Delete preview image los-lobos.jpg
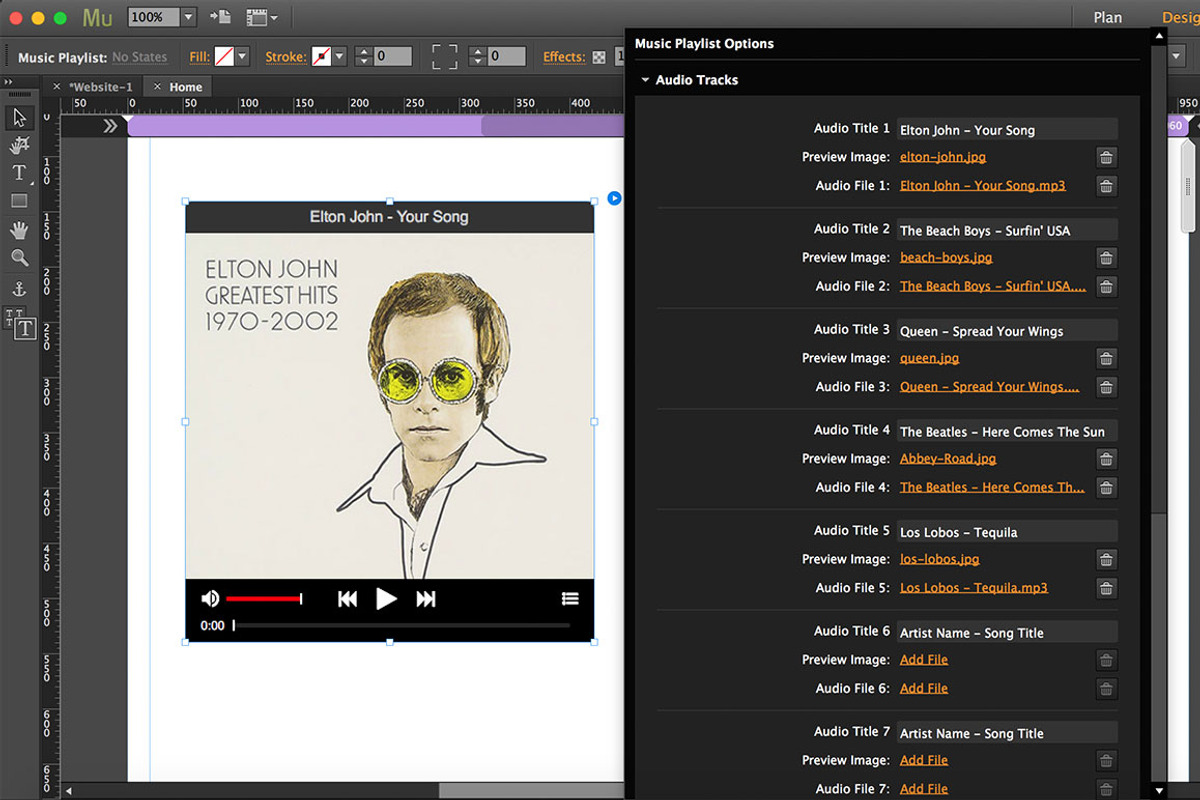This screenshot has width=1200, height=800. point(1105,559)
